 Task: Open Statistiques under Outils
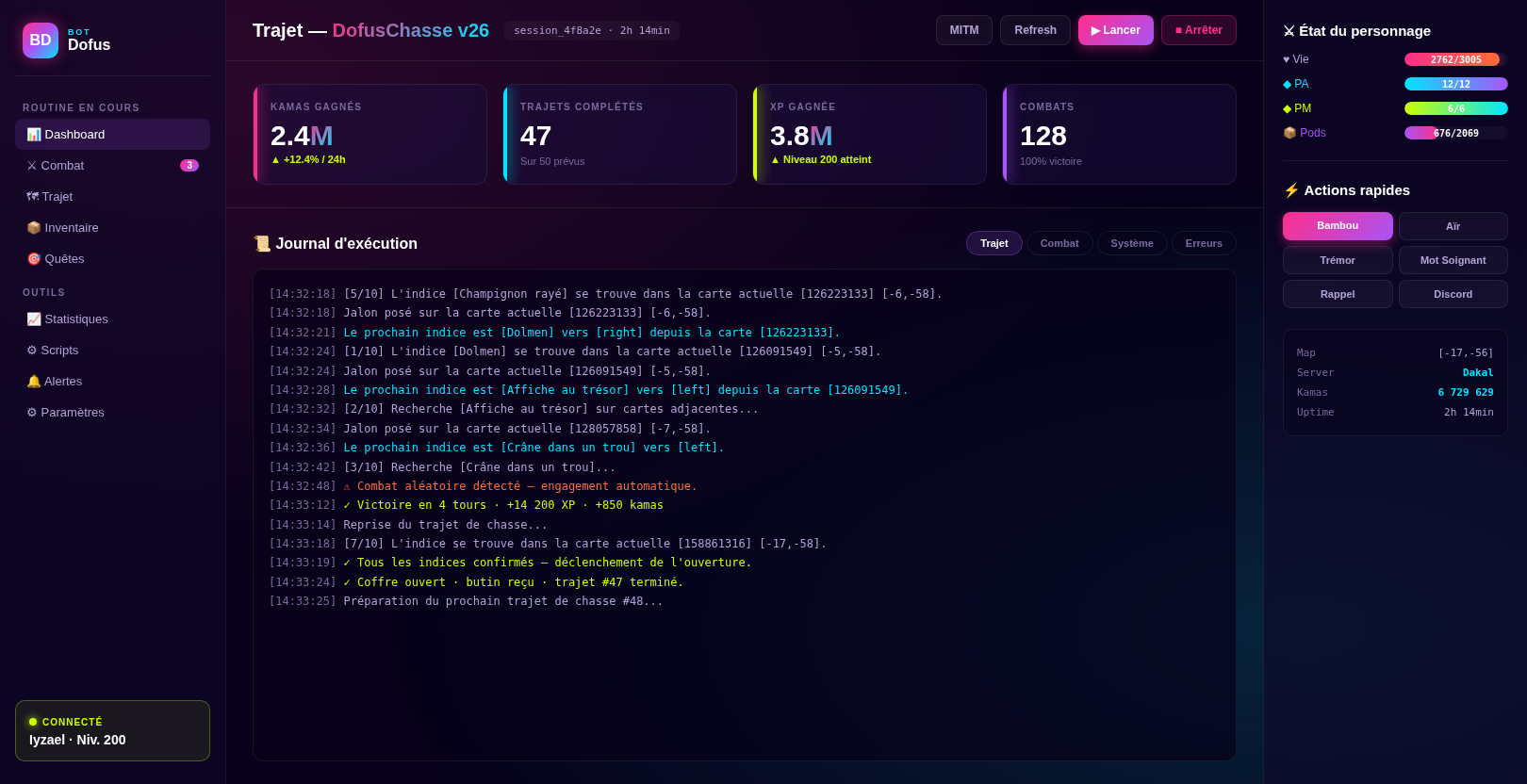click(x=112, y=318)
